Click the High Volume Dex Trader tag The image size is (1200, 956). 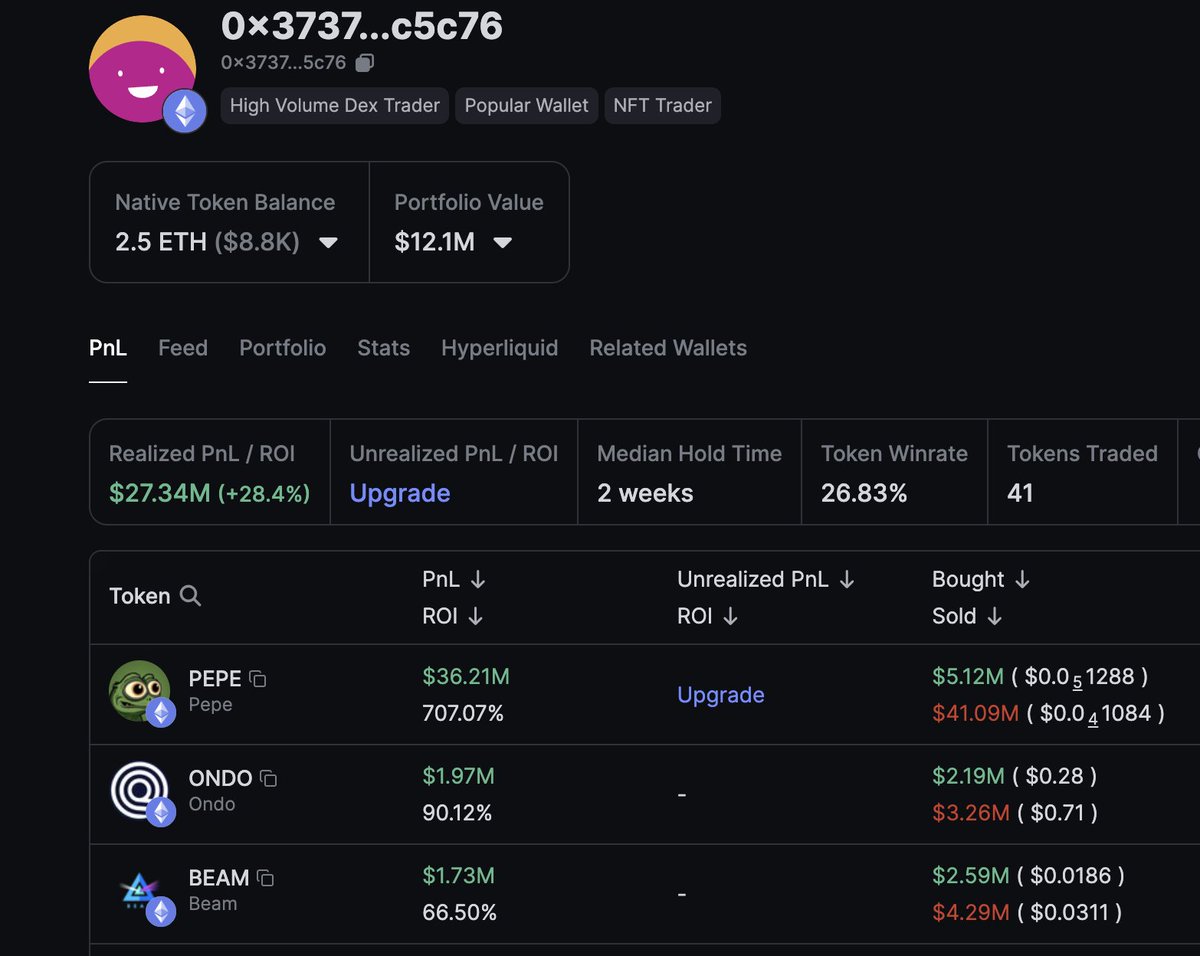tap(334, 106)
